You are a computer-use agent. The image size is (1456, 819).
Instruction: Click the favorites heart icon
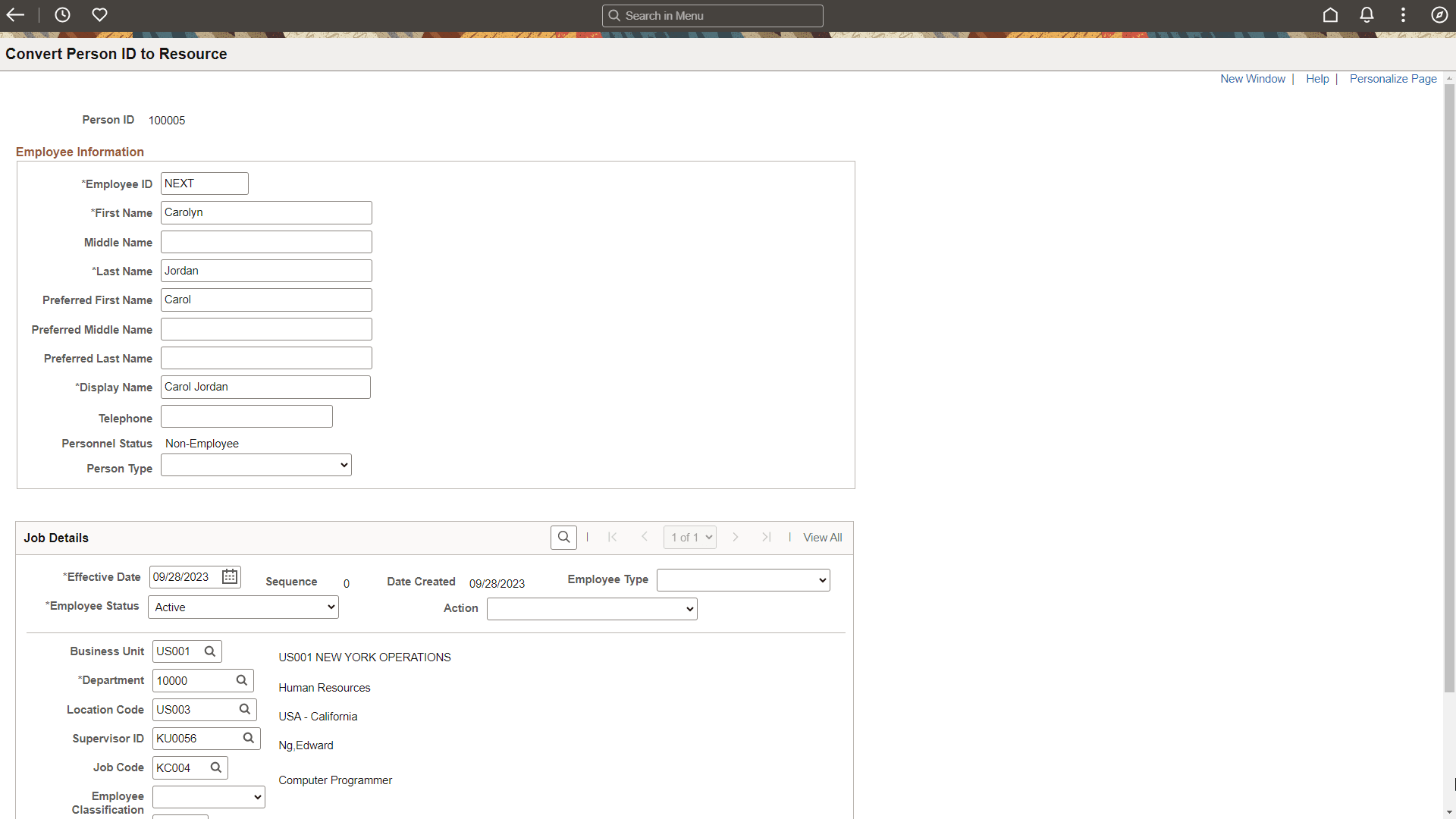point(99,14)
